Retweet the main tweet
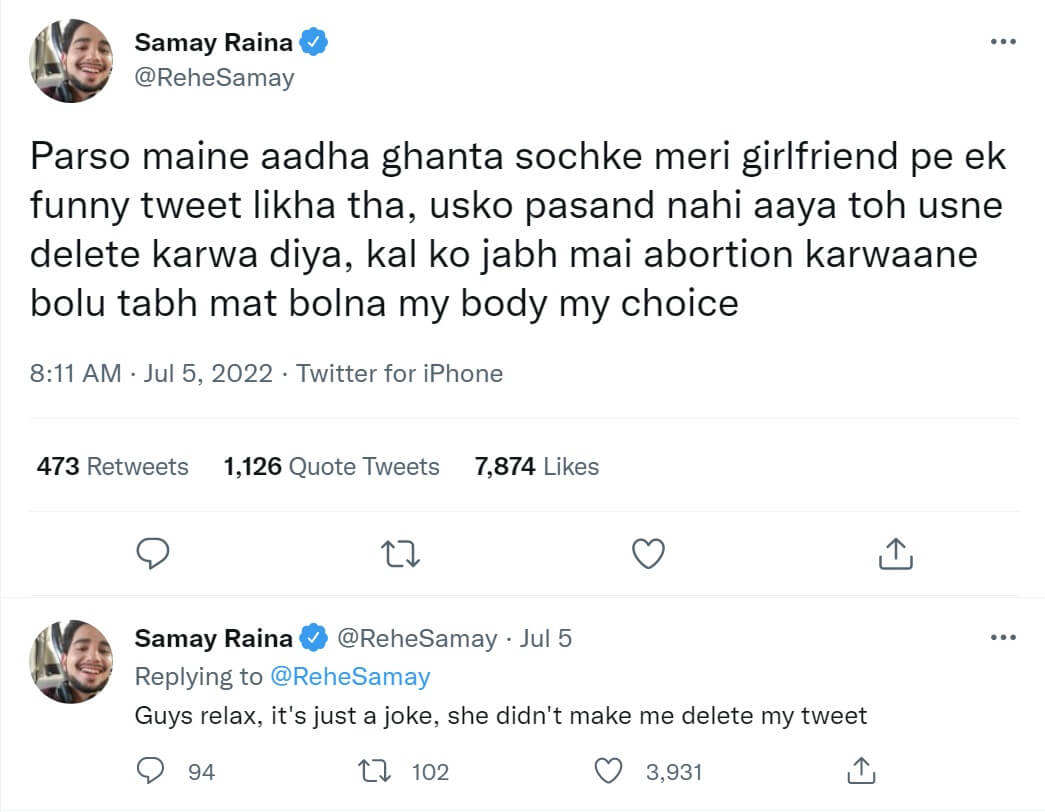 400,553
